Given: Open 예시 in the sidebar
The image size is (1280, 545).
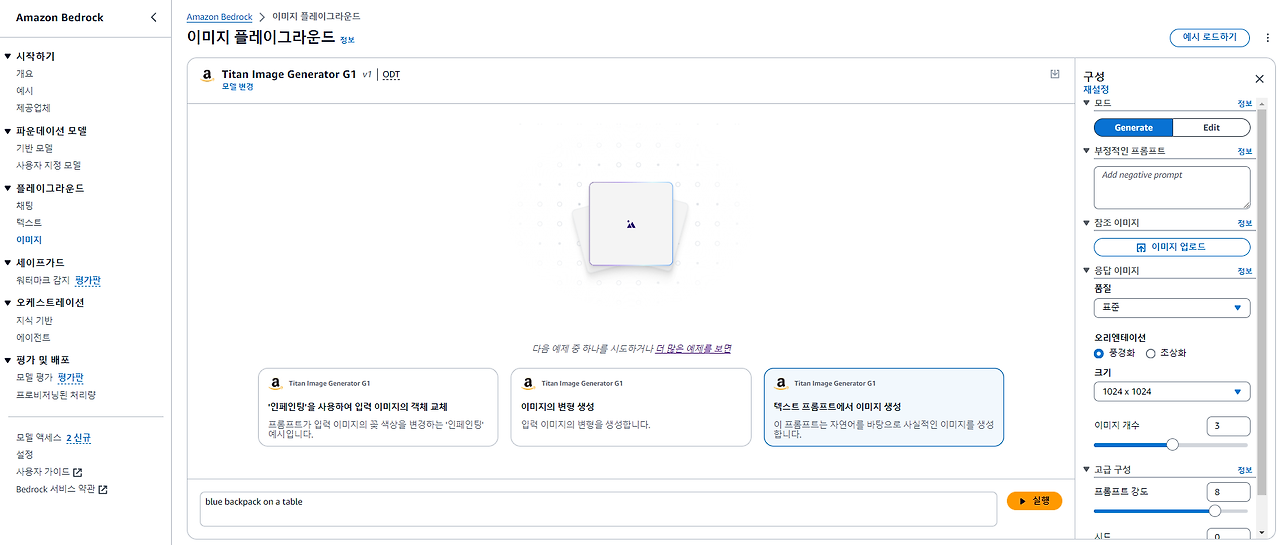Looking at the screenshot, I should [x=25, y=91].
